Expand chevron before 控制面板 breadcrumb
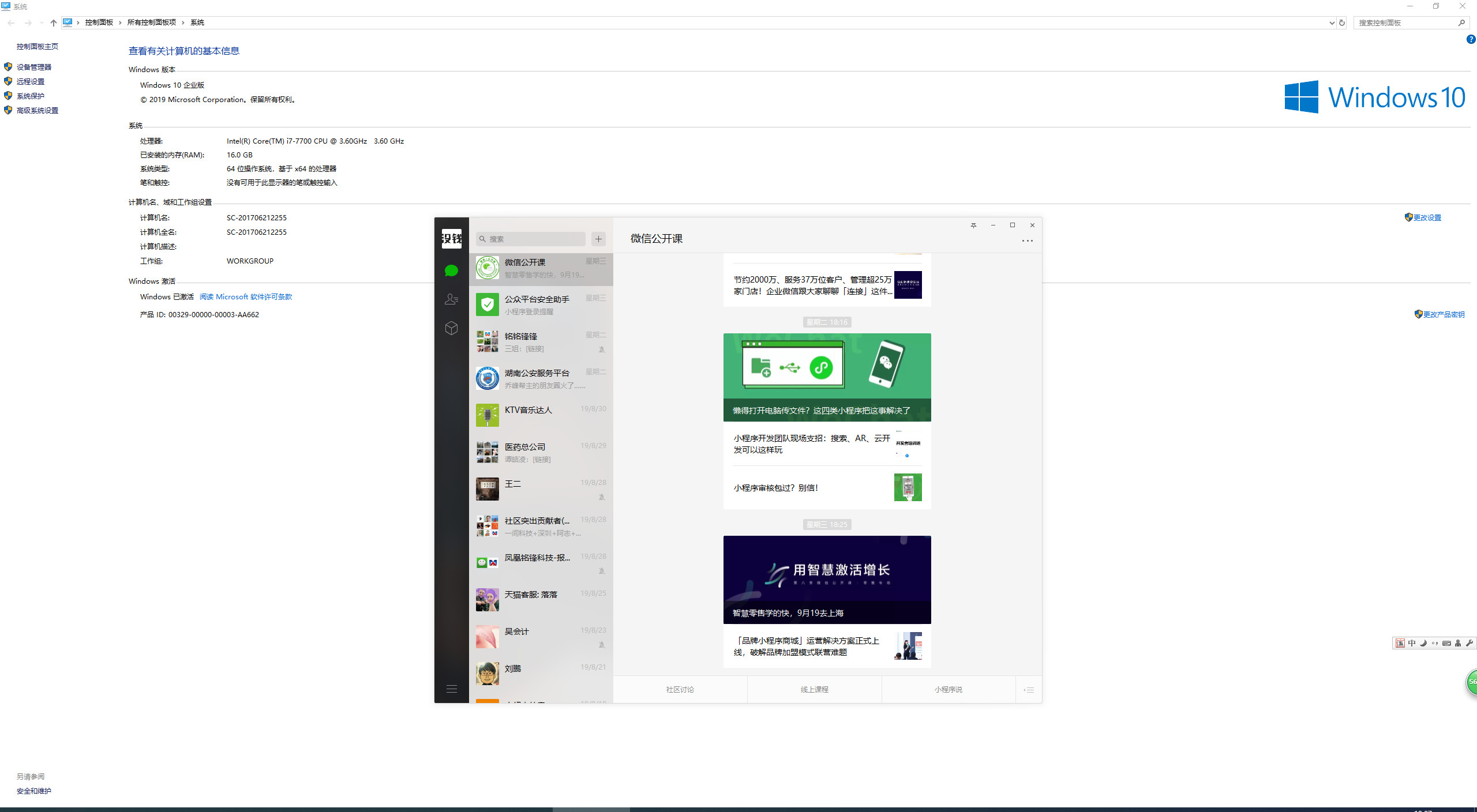 coord(78,22)
